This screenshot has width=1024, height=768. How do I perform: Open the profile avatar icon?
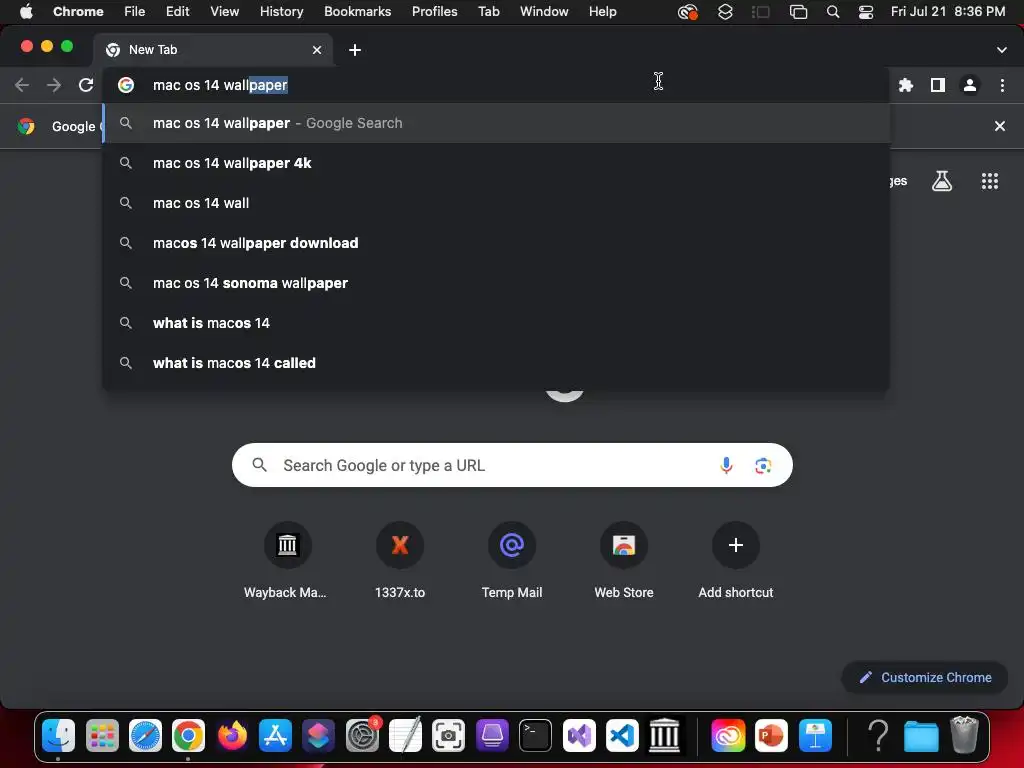(x=970, y=85)
